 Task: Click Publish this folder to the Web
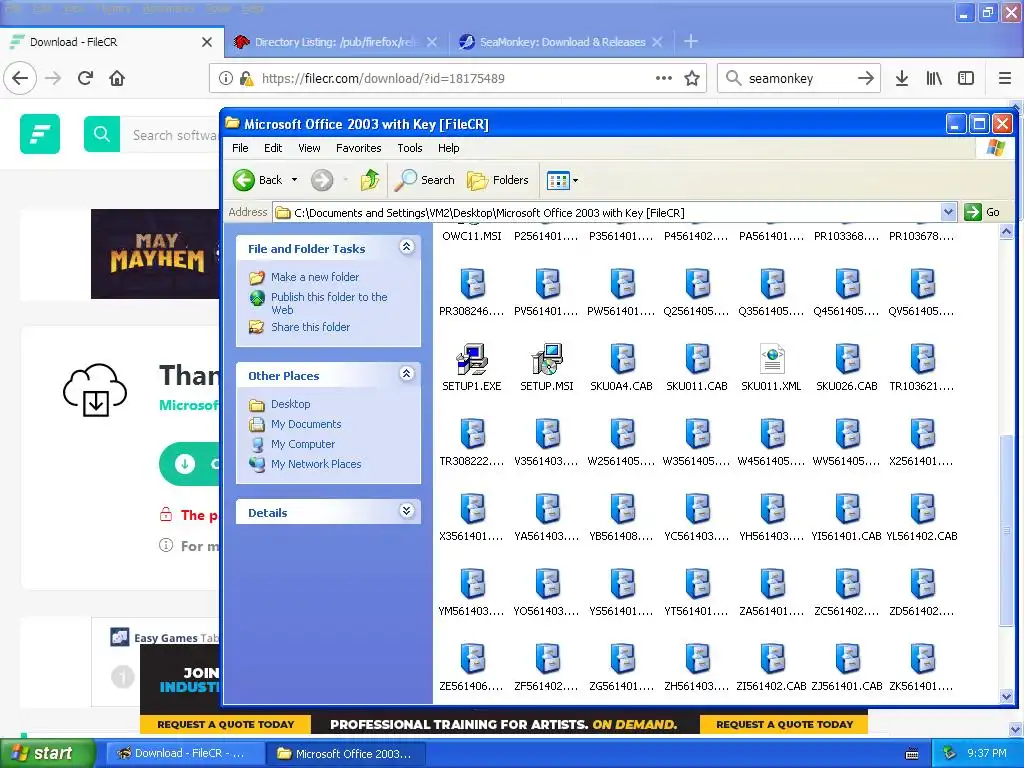click(x=329, y=303)
